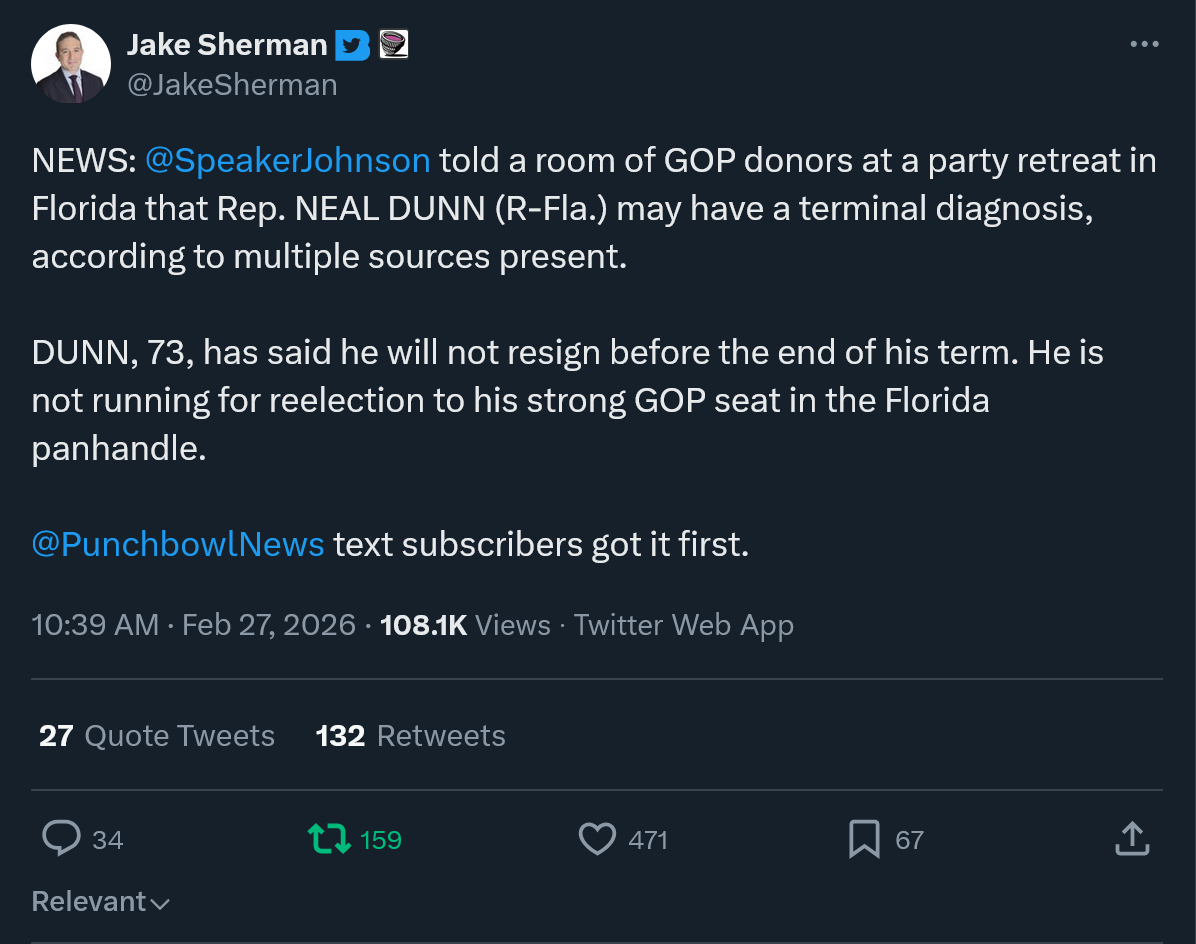1196x944 pixels.
Task: Click the Twitter Web App source label
Action: (684, 626)
